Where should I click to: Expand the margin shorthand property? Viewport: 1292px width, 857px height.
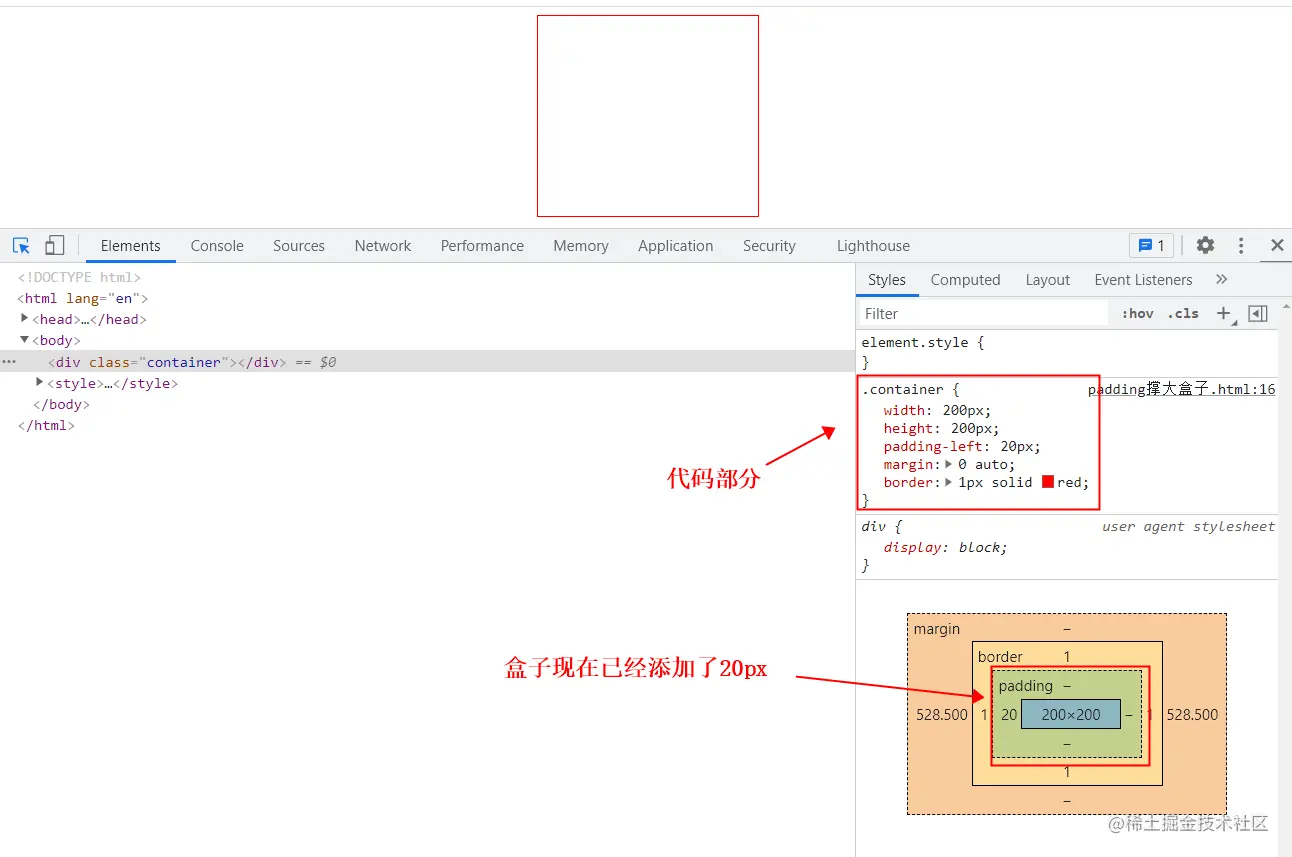pyautogui.click(x=949, y=464)
